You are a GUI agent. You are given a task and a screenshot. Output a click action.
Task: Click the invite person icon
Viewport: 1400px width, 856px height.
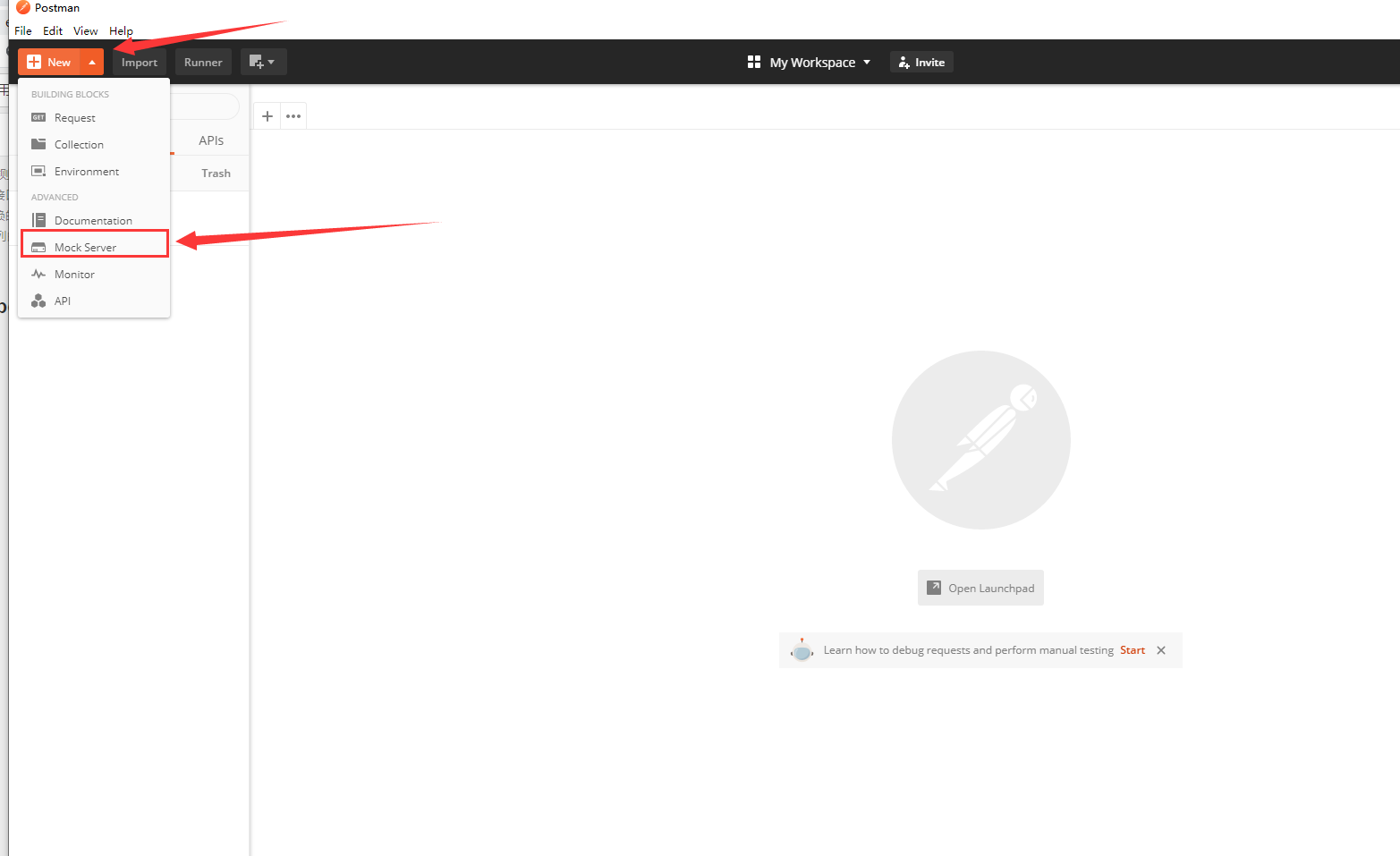coord(904,62)
